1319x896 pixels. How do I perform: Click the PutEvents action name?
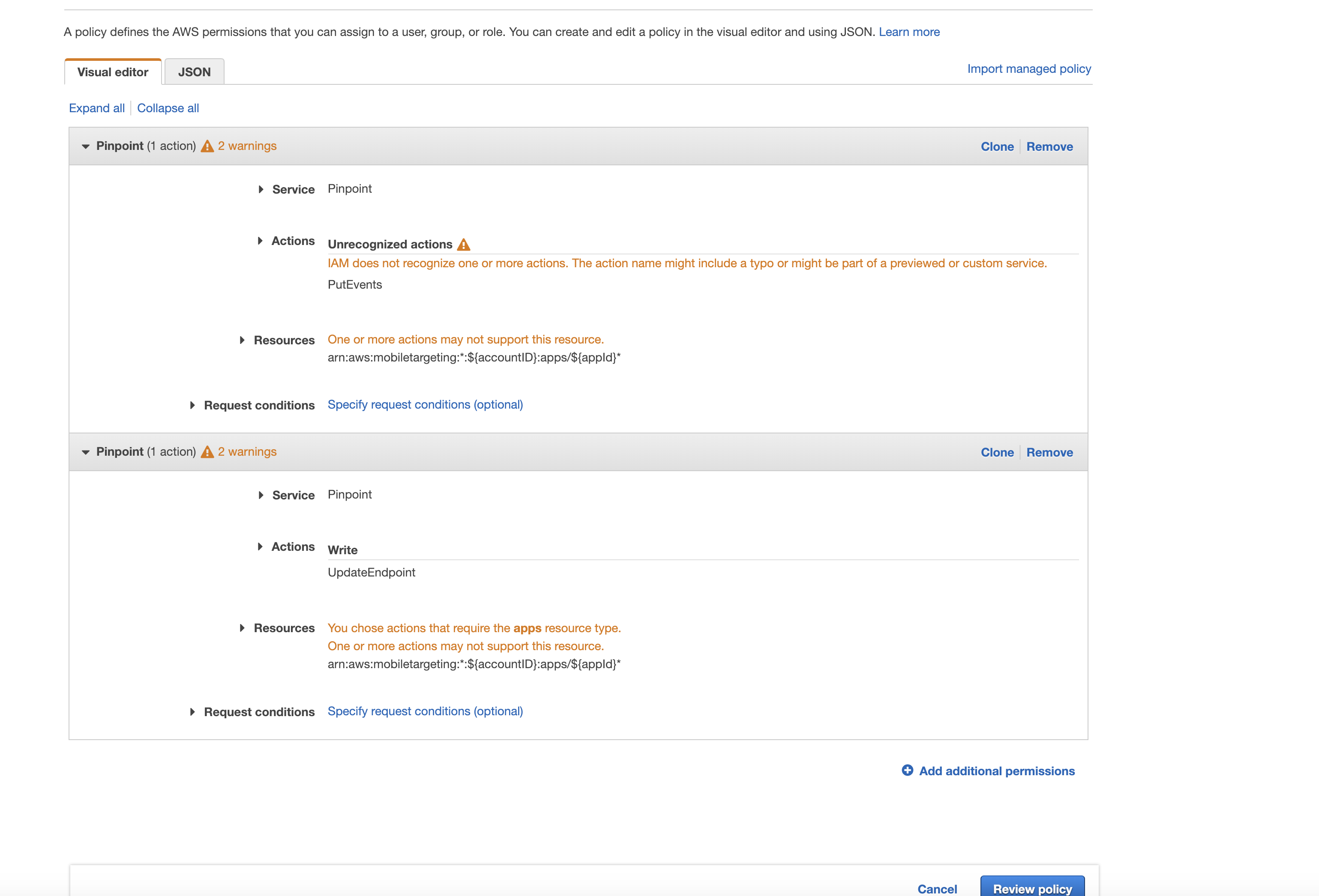pyautogui.click(x=355, y=285)
